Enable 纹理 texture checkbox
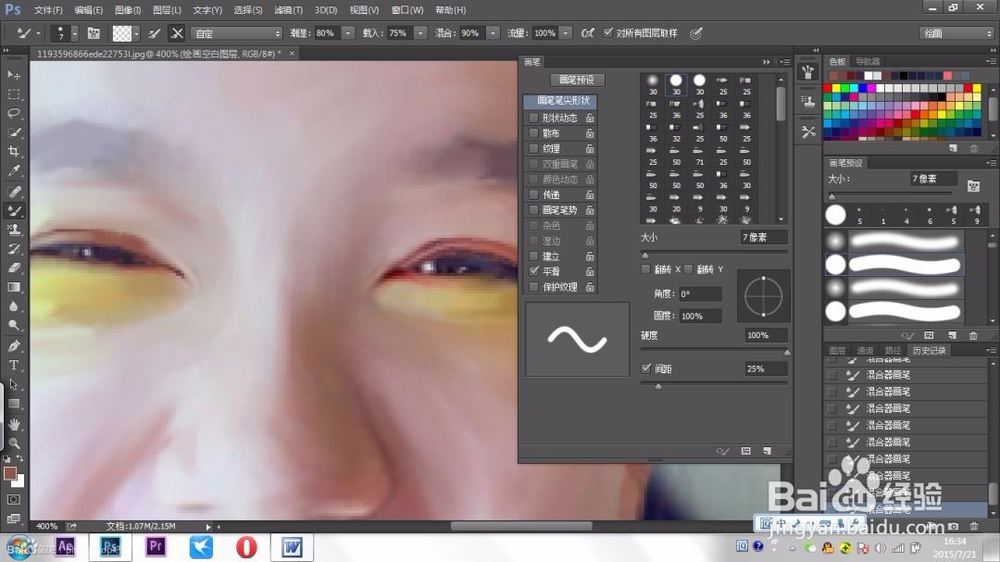Viewport: 1000px width, 562px height. point(534,149)
